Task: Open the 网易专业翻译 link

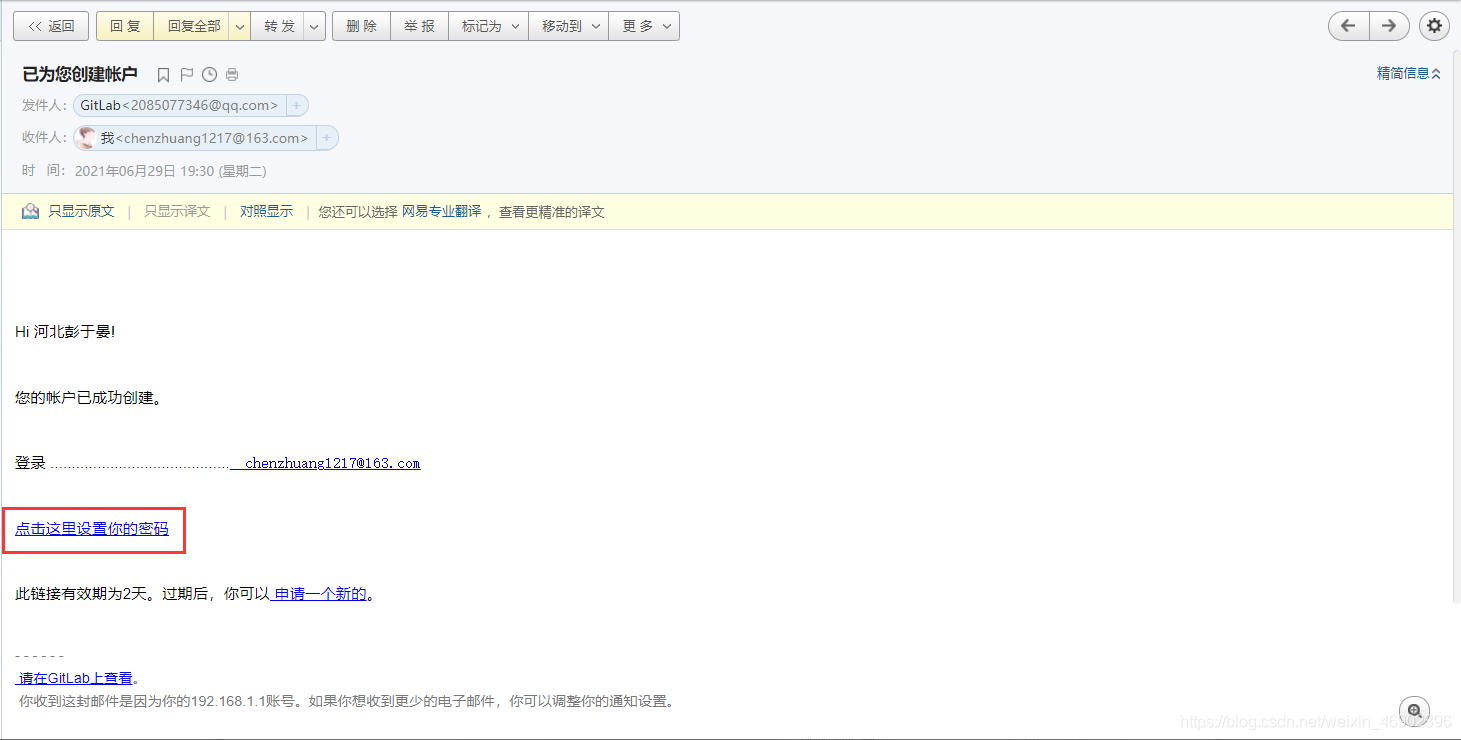Action: coord(441,211)
